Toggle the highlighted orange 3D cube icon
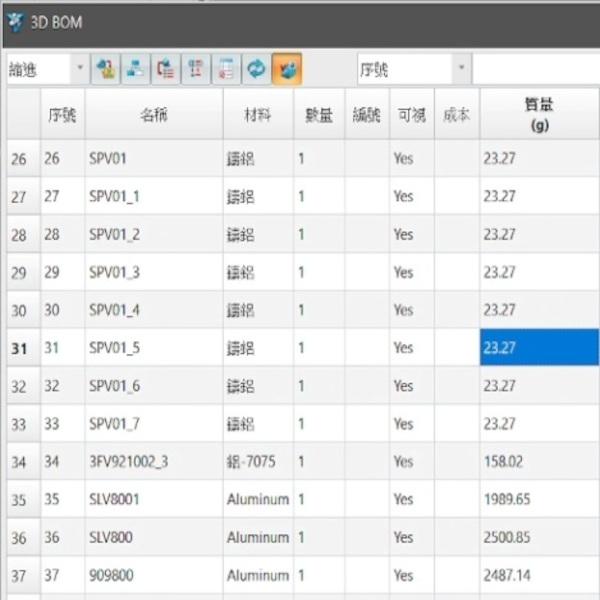Viewport: 600px width, 600px height. (x=287, y=69)
